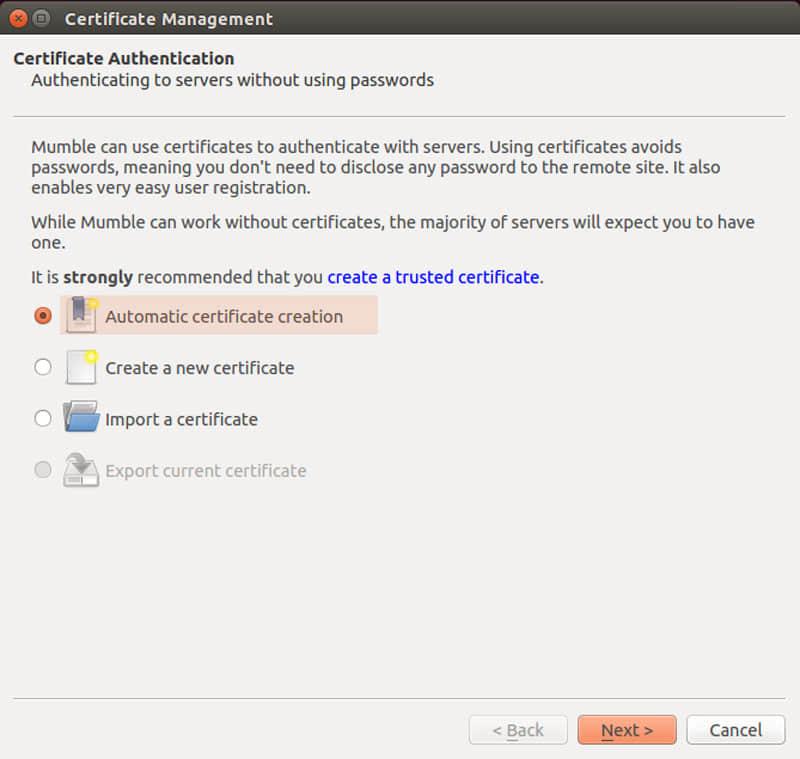Click the Automatic certificate creation icon

pyautogui.click(x=82, y=315)
